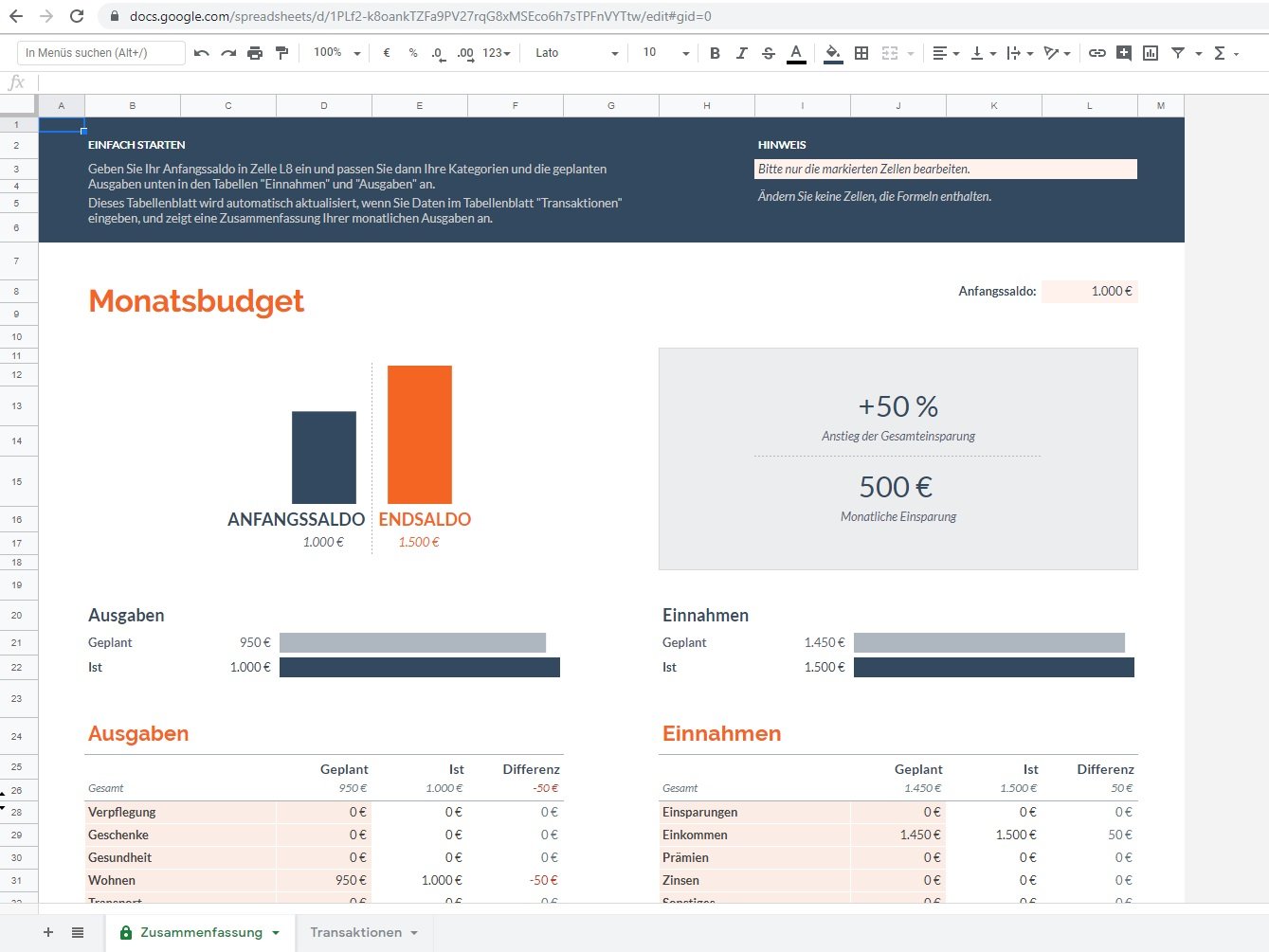Viewport: 1269px width, 952px height.
Task: Click the Anfangssaldo value cell 1.000 €
Action: click(1090, 292)
